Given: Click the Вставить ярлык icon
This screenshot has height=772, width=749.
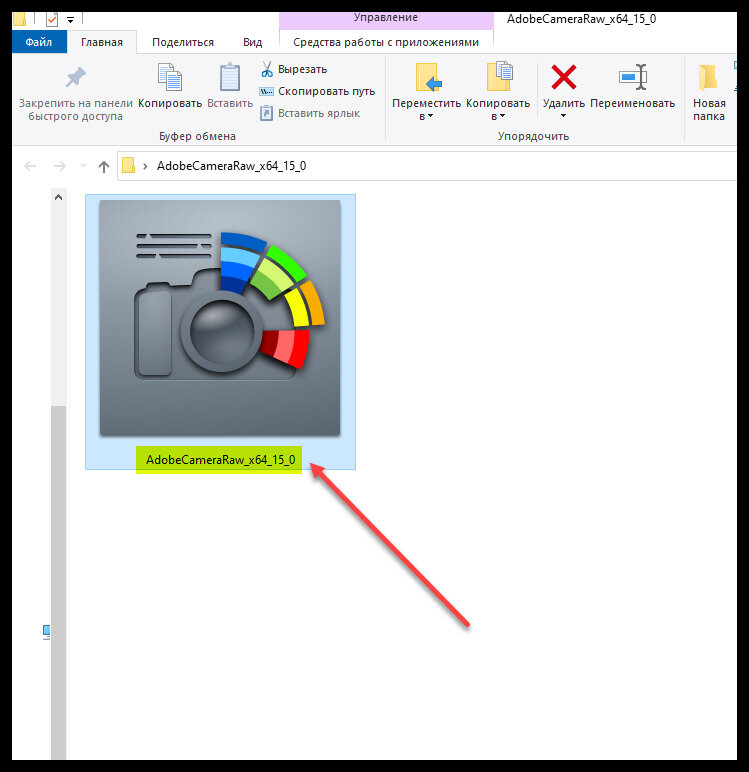Looking at the screenshot, I should click(x=266, y=113).
